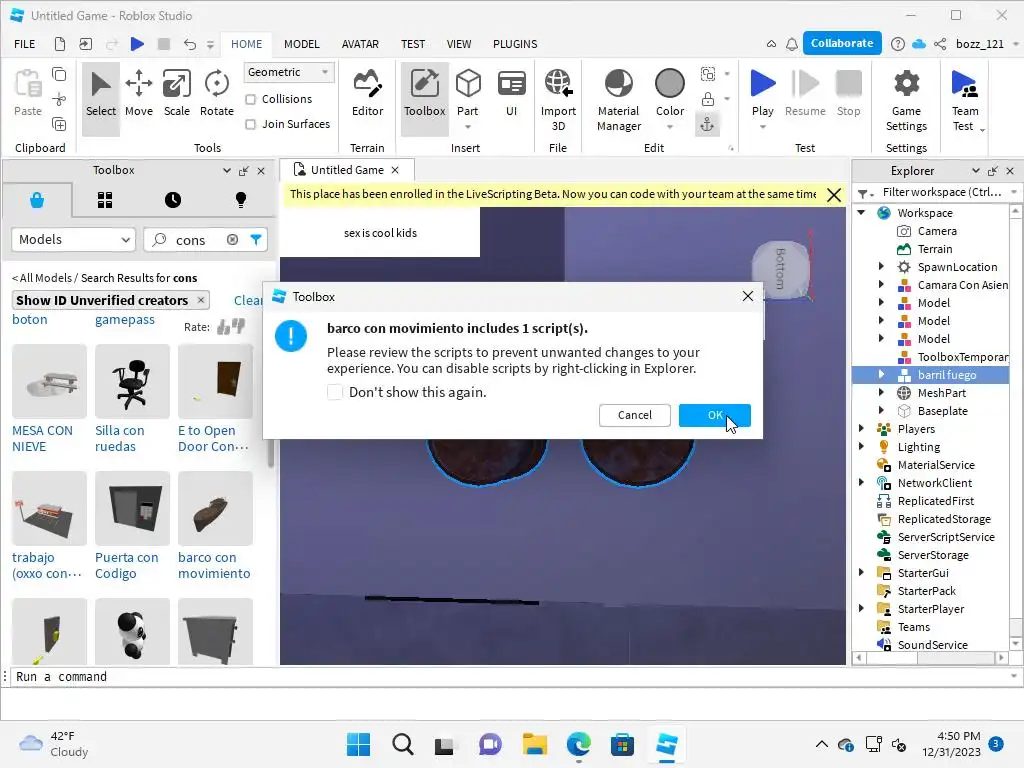This screenshot has height=768, width=1024.
Task: Open Import 3D
Action: coord(558,101)
